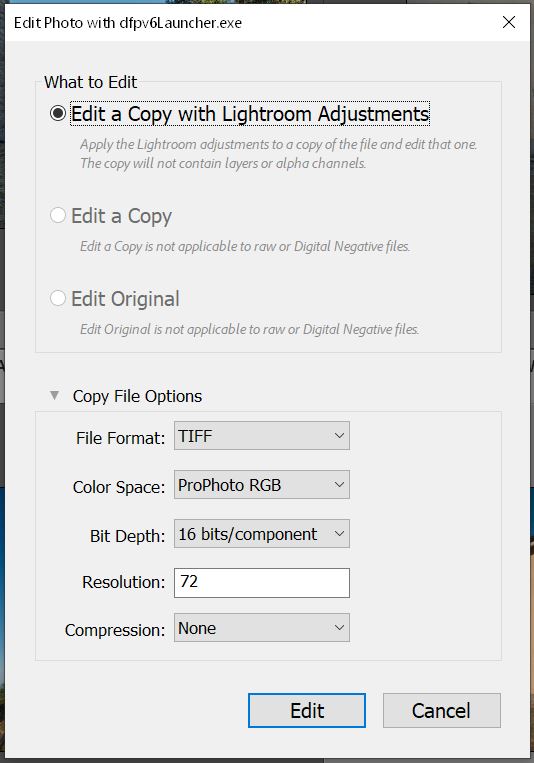Image resolution: width=534 pixels, height=763 pixels.
Task: Click the Compression dropdown arrow chevron
Action: click(x=339, y=628)
